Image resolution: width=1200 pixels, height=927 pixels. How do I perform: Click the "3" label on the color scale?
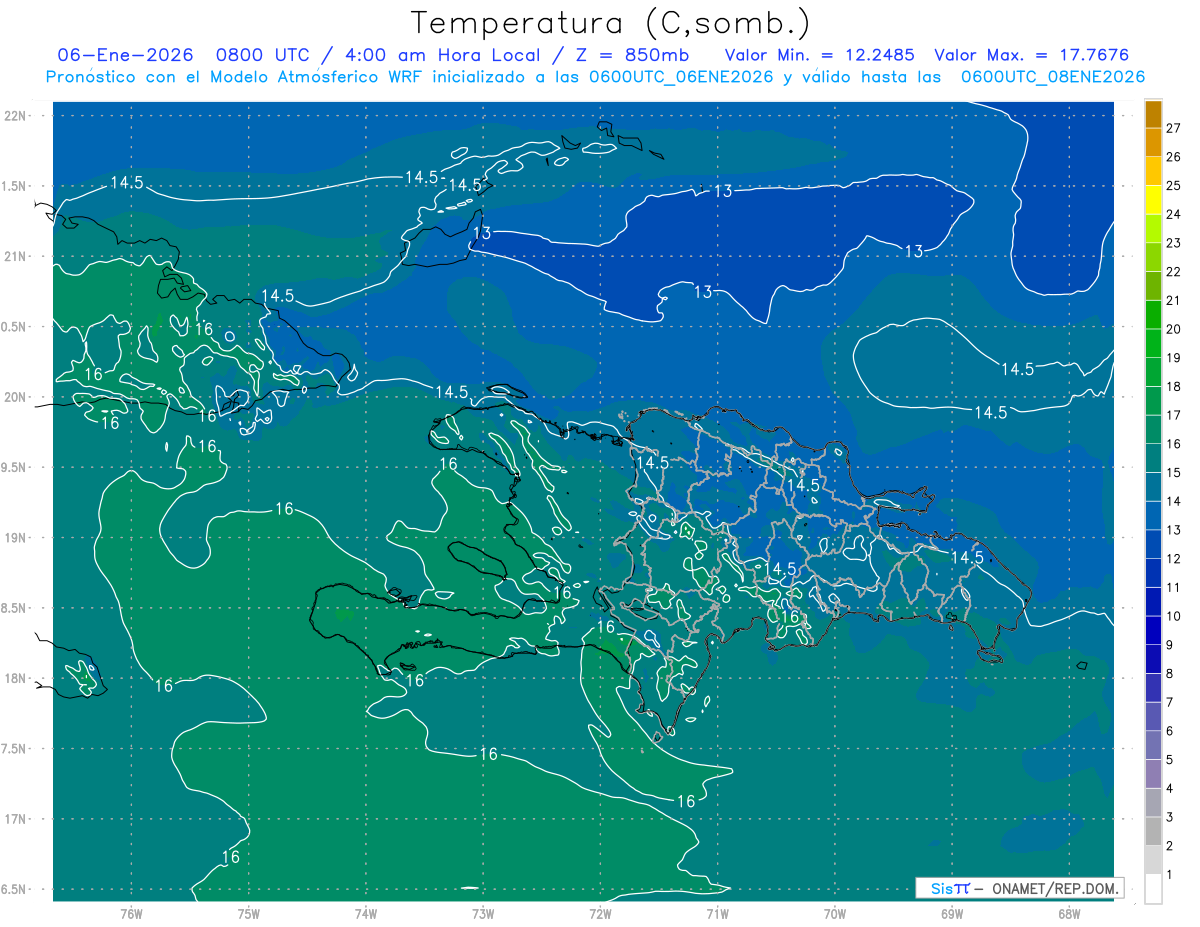pyautogui.click(x=1170, y=818)
